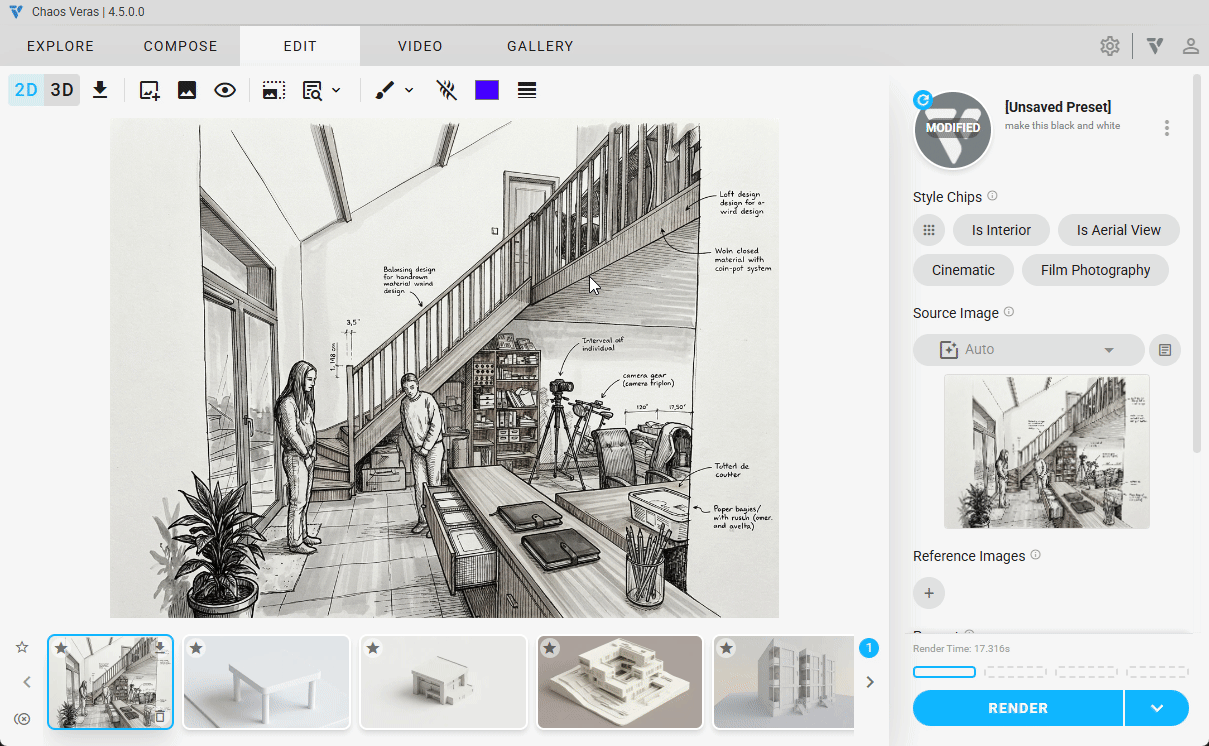The height and width of the screenshot is (746, 1209).
Task: Switch to 2D edit mode
Action: [26, 90]
